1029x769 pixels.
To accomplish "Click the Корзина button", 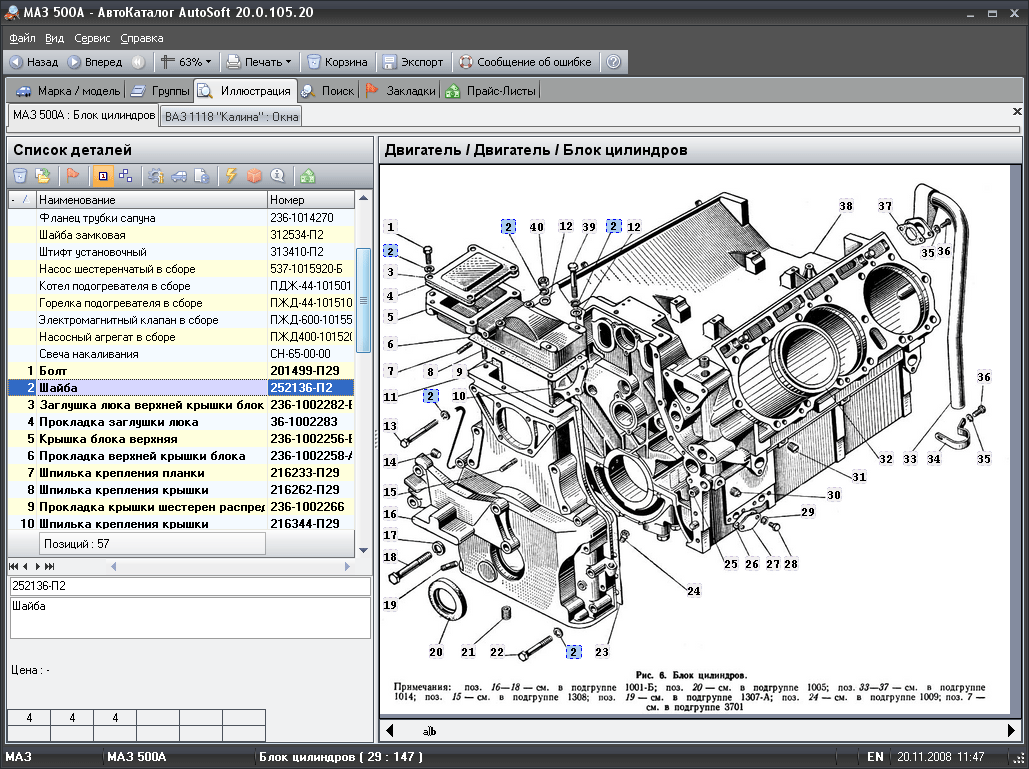I will pos(337,62).
